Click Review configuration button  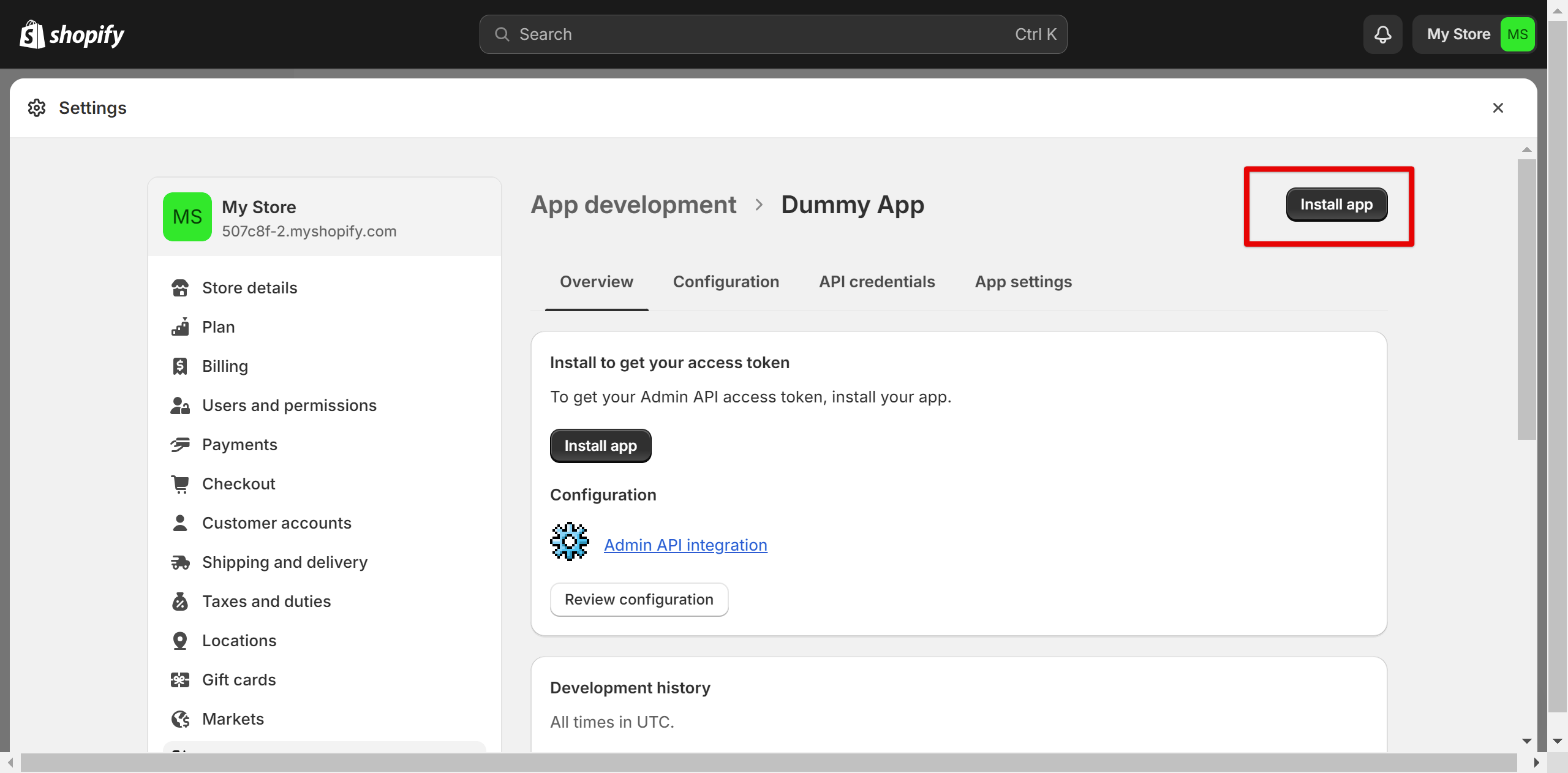[639, 600]
